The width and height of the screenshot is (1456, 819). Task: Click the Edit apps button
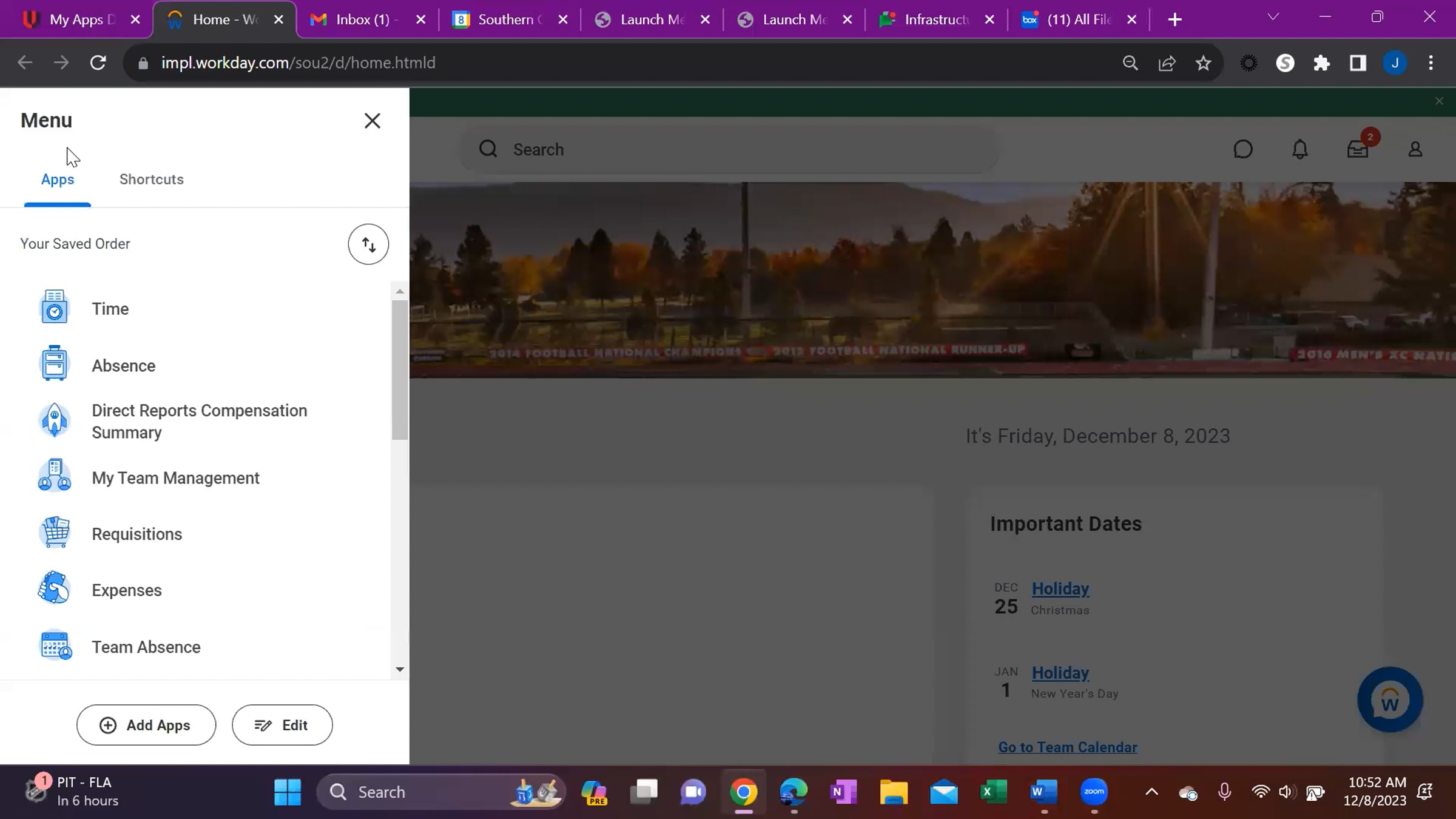click(x=282, y=725)
